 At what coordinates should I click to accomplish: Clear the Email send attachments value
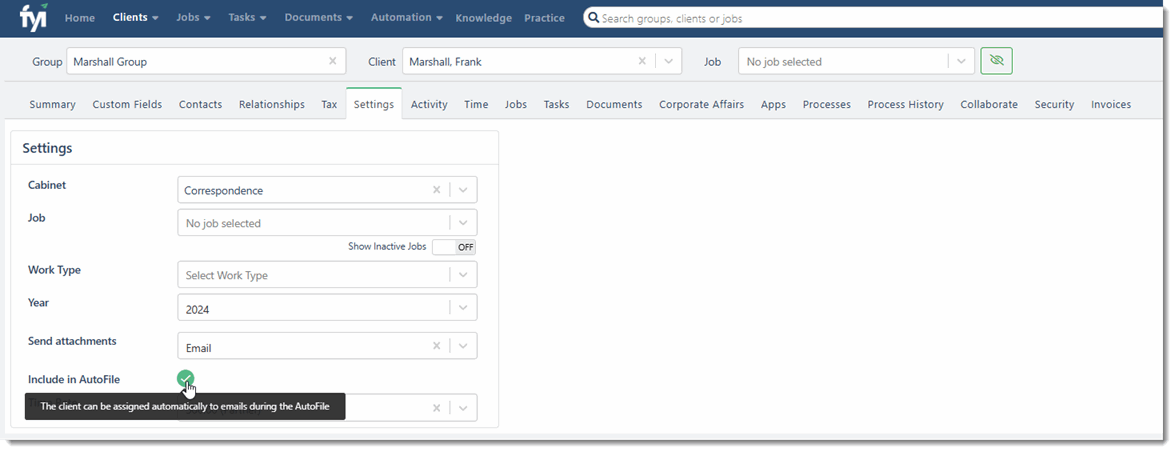tap(437, 346)
